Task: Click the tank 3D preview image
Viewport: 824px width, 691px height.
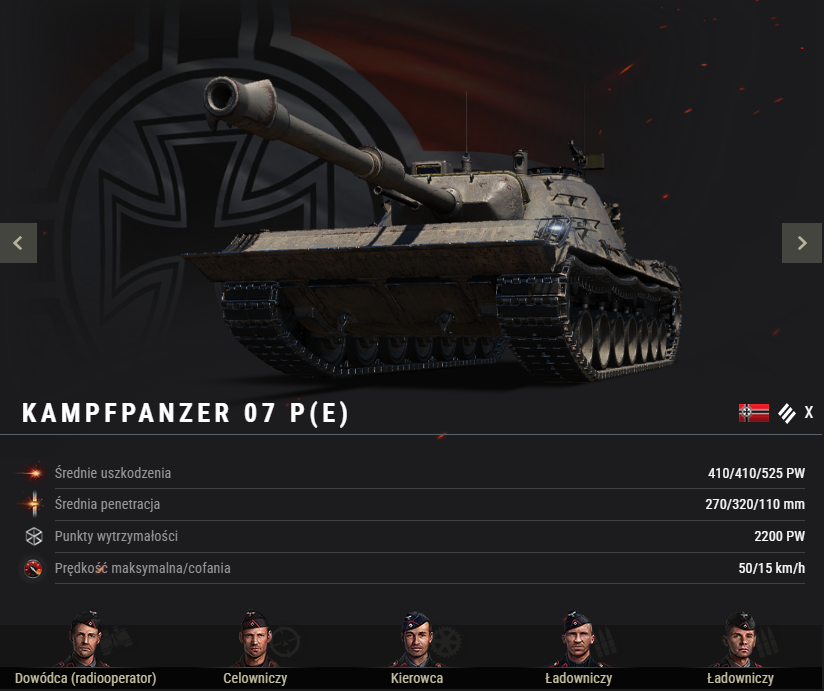Action: [x=431, y=231]
